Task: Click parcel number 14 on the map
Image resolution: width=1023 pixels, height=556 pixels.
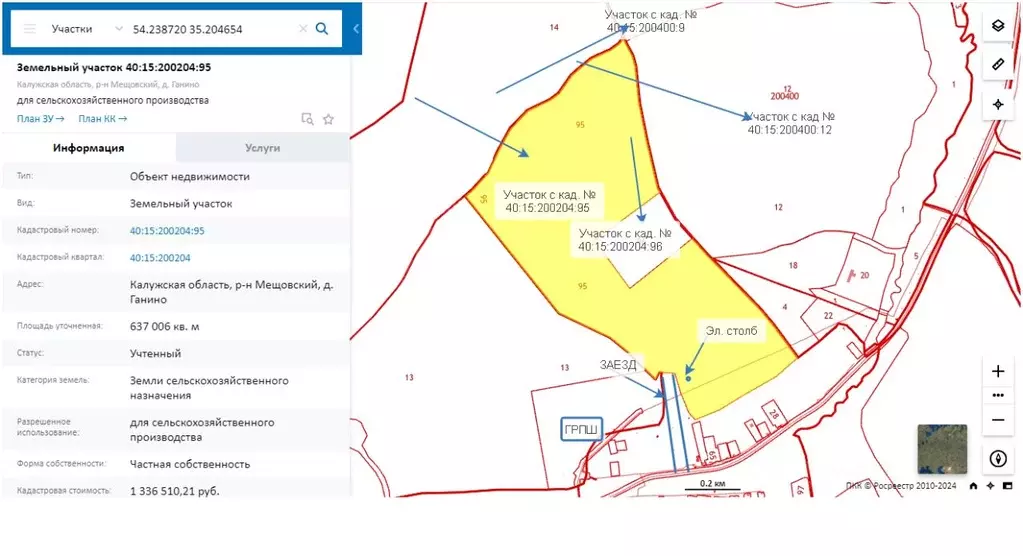Action: pyautogui.click(x=554, y=27)
